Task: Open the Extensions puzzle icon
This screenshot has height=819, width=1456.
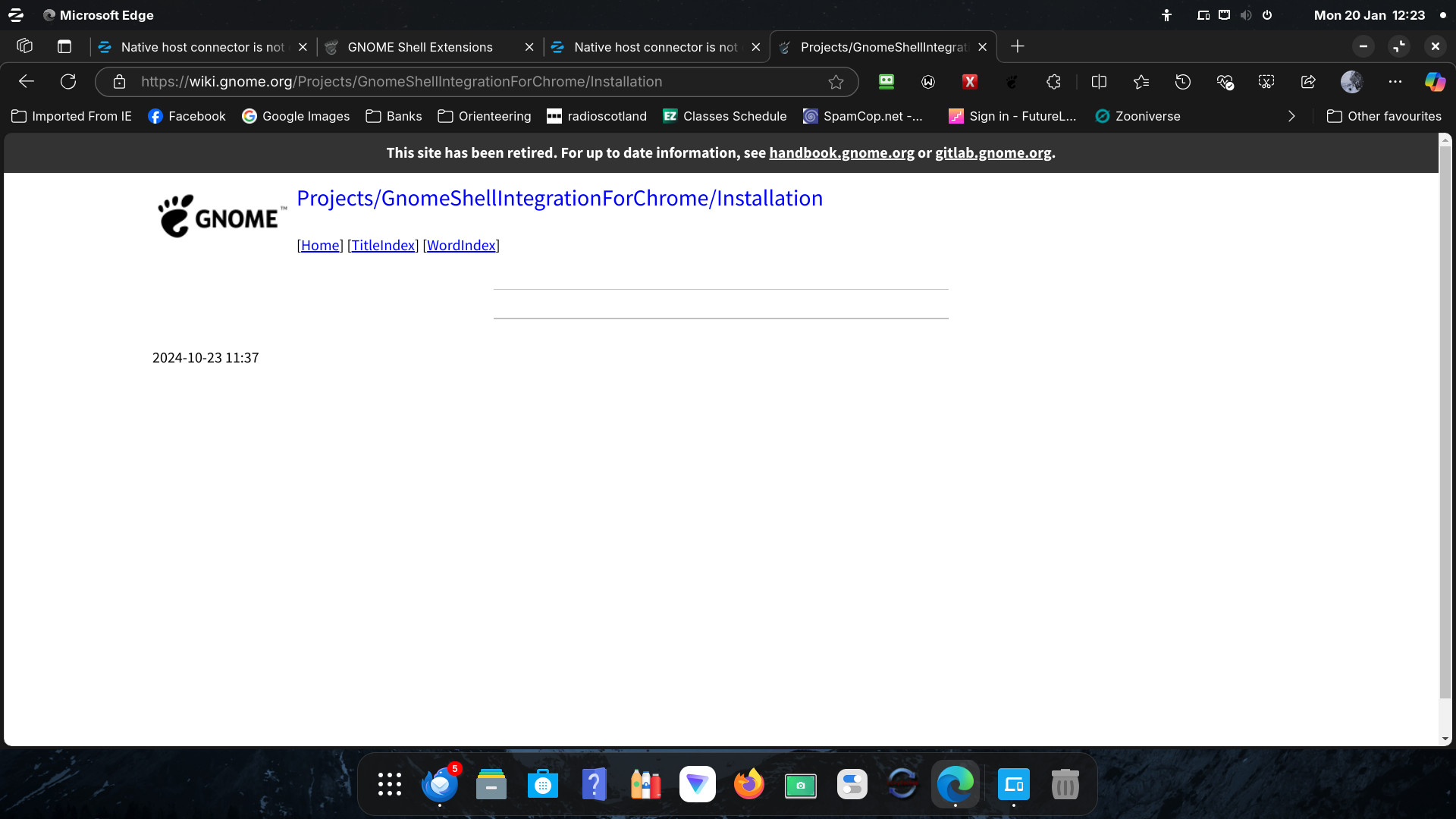Action: pyautogui.click(x=1053, y=82)
